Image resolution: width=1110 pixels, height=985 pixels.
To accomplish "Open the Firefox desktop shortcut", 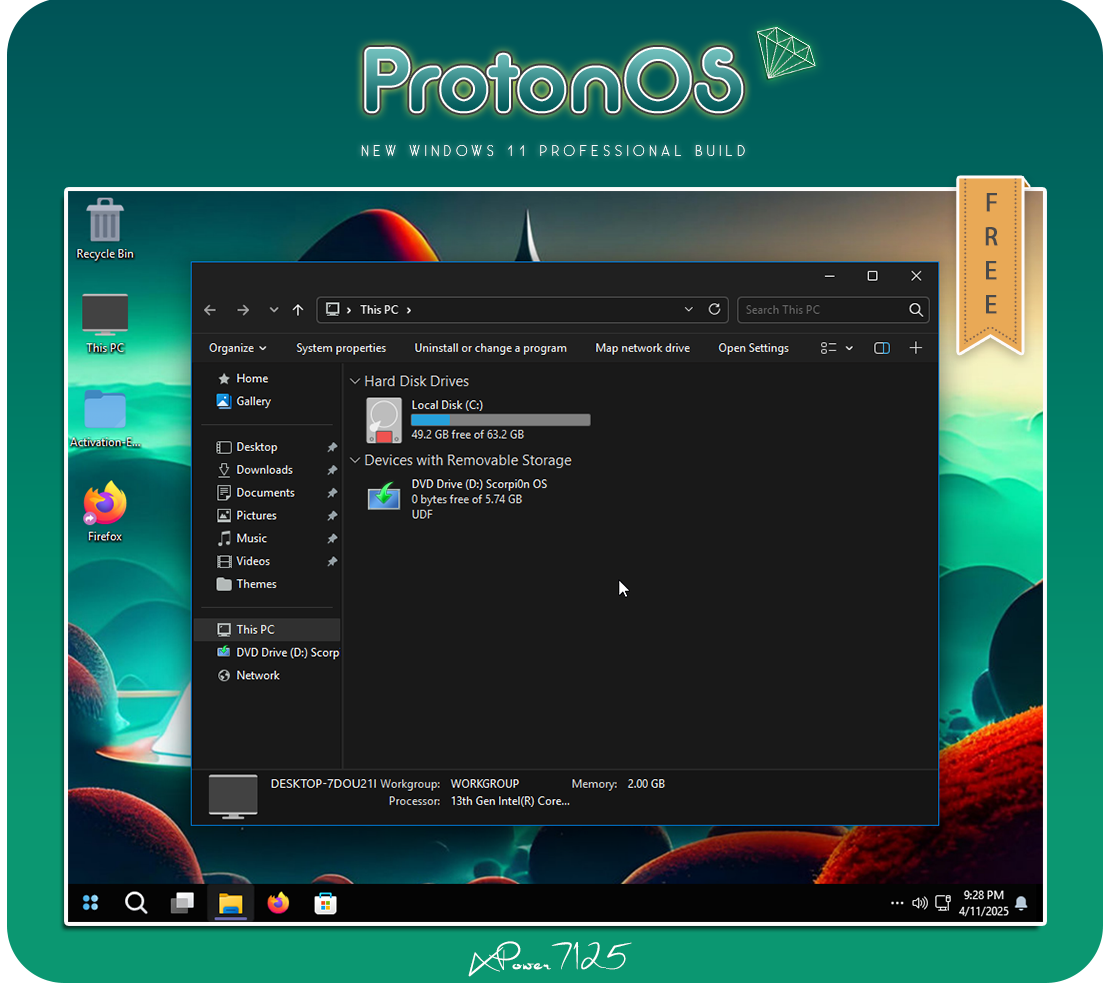I will click(105, 511).
